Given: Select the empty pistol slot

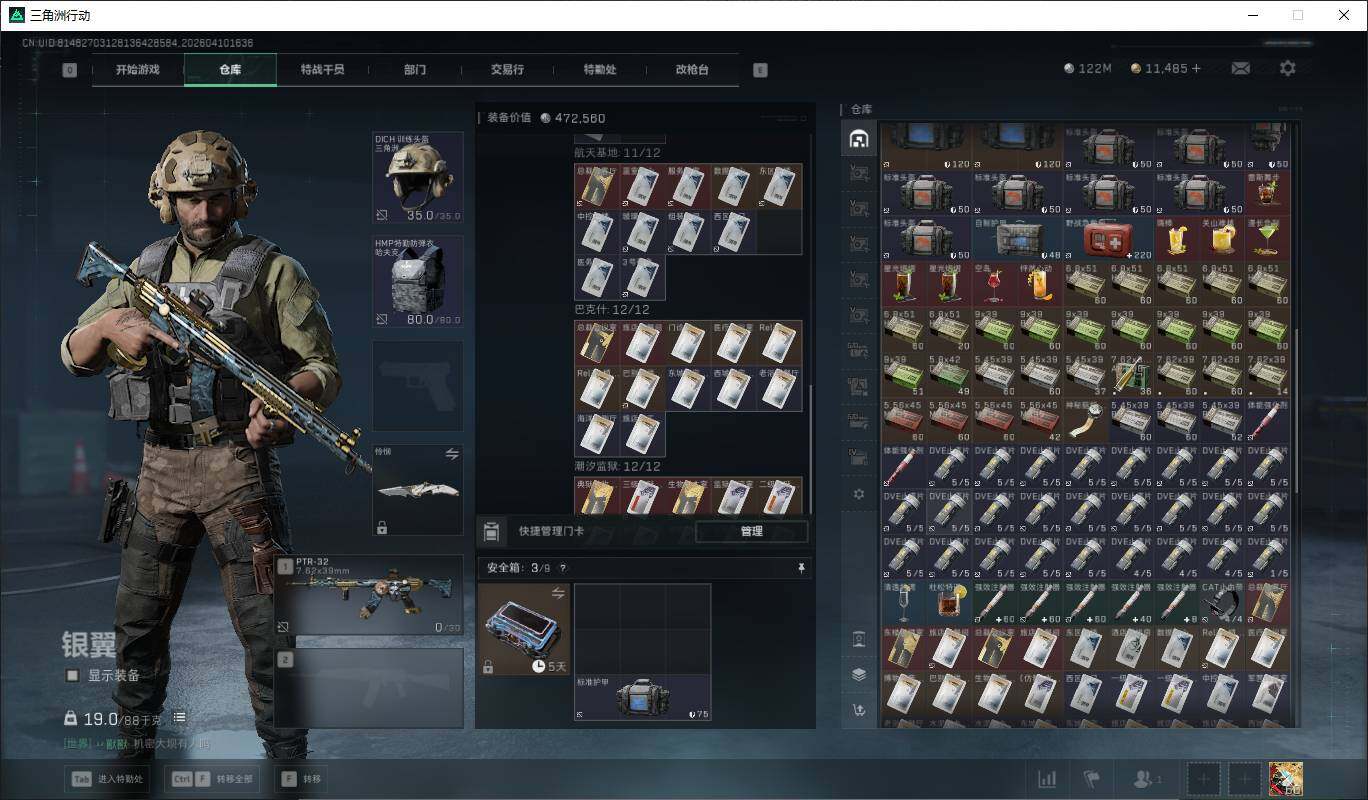Looking at the screenshot, I should tap(418, 386).
